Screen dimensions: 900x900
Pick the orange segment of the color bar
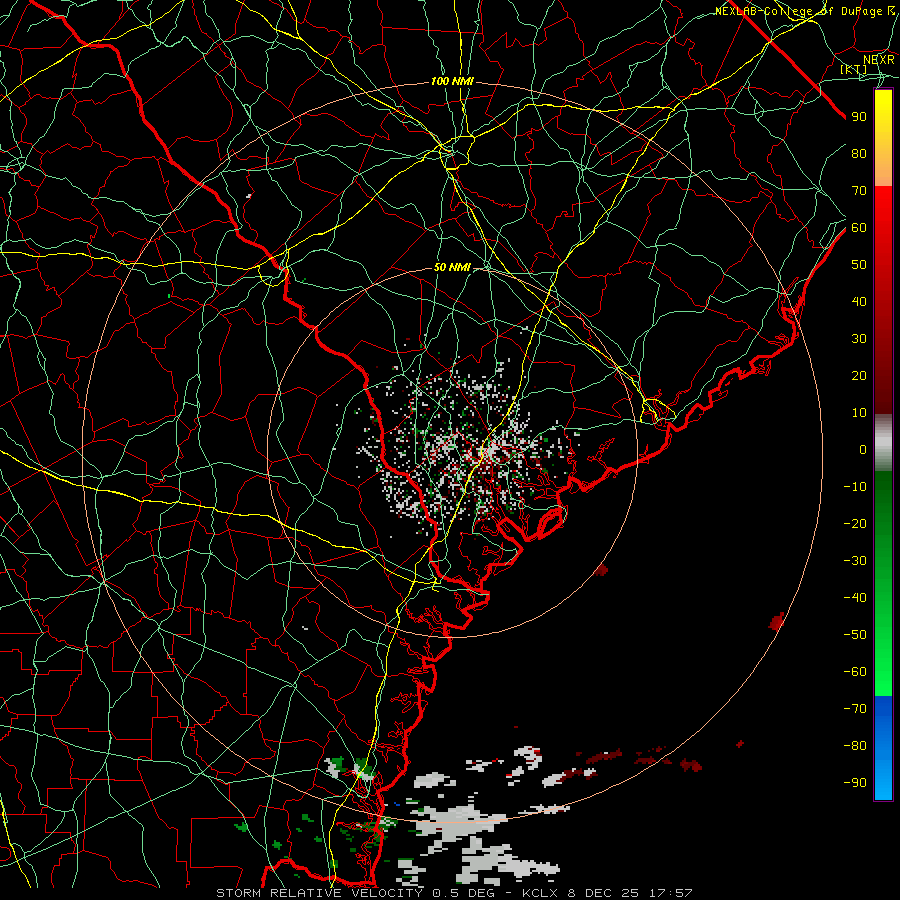pos(883,170)
